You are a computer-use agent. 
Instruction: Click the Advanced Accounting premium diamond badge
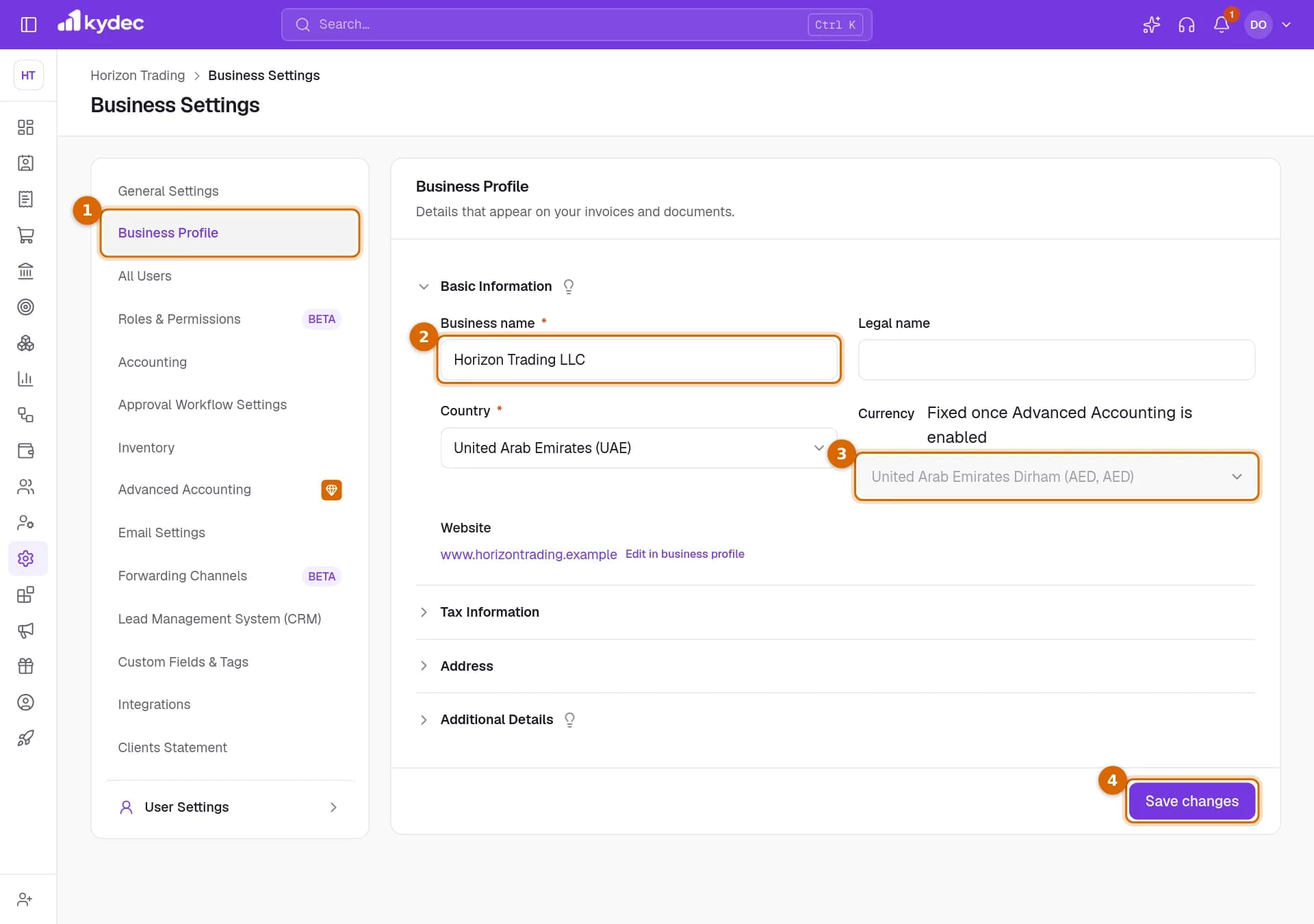[x=331, y=490]
